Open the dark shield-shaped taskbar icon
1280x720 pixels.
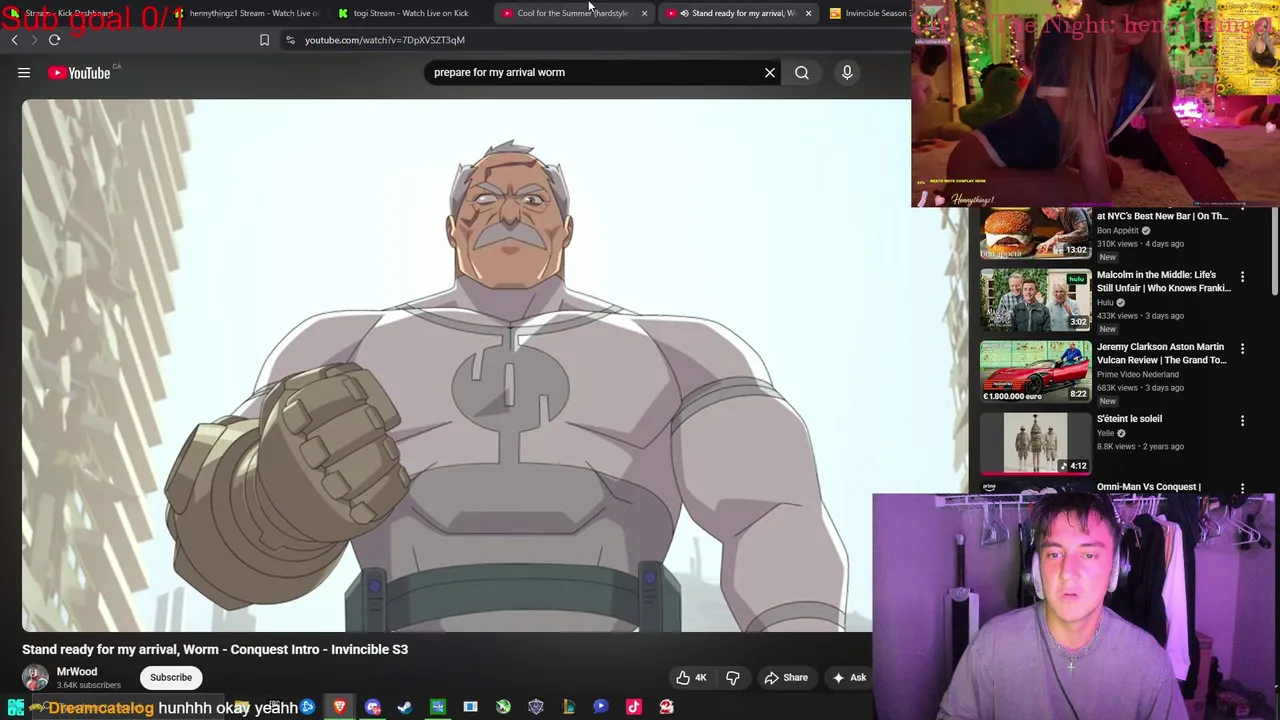tap(536, 707)
